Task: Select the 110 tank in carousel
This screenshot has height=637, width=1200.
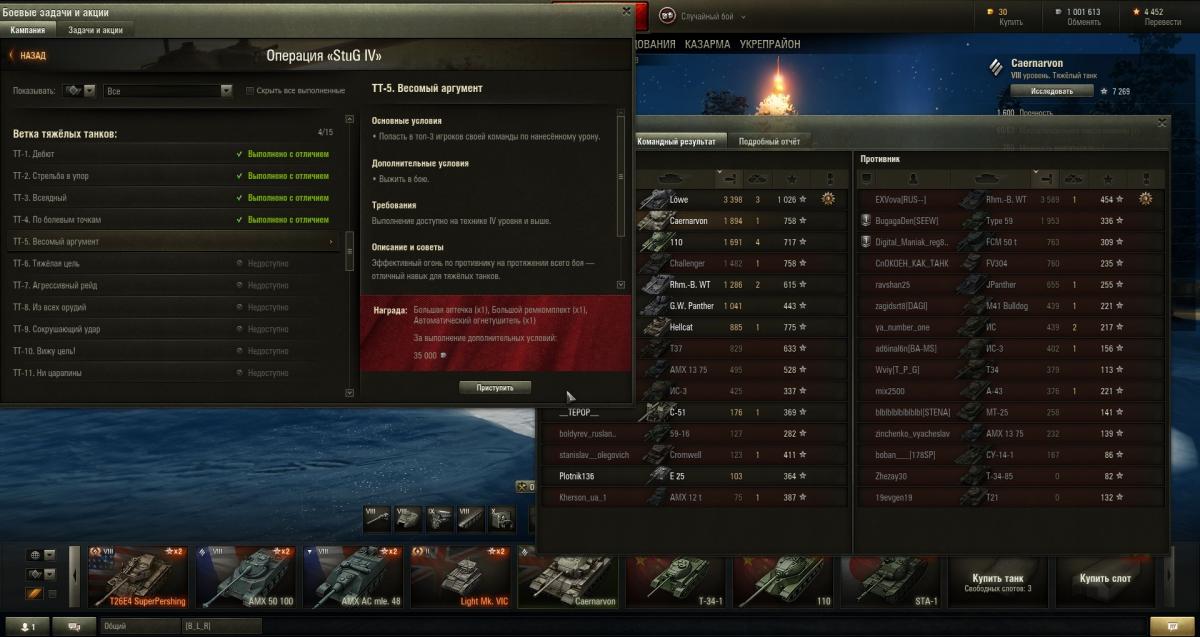Action: (x=782, y=583)
